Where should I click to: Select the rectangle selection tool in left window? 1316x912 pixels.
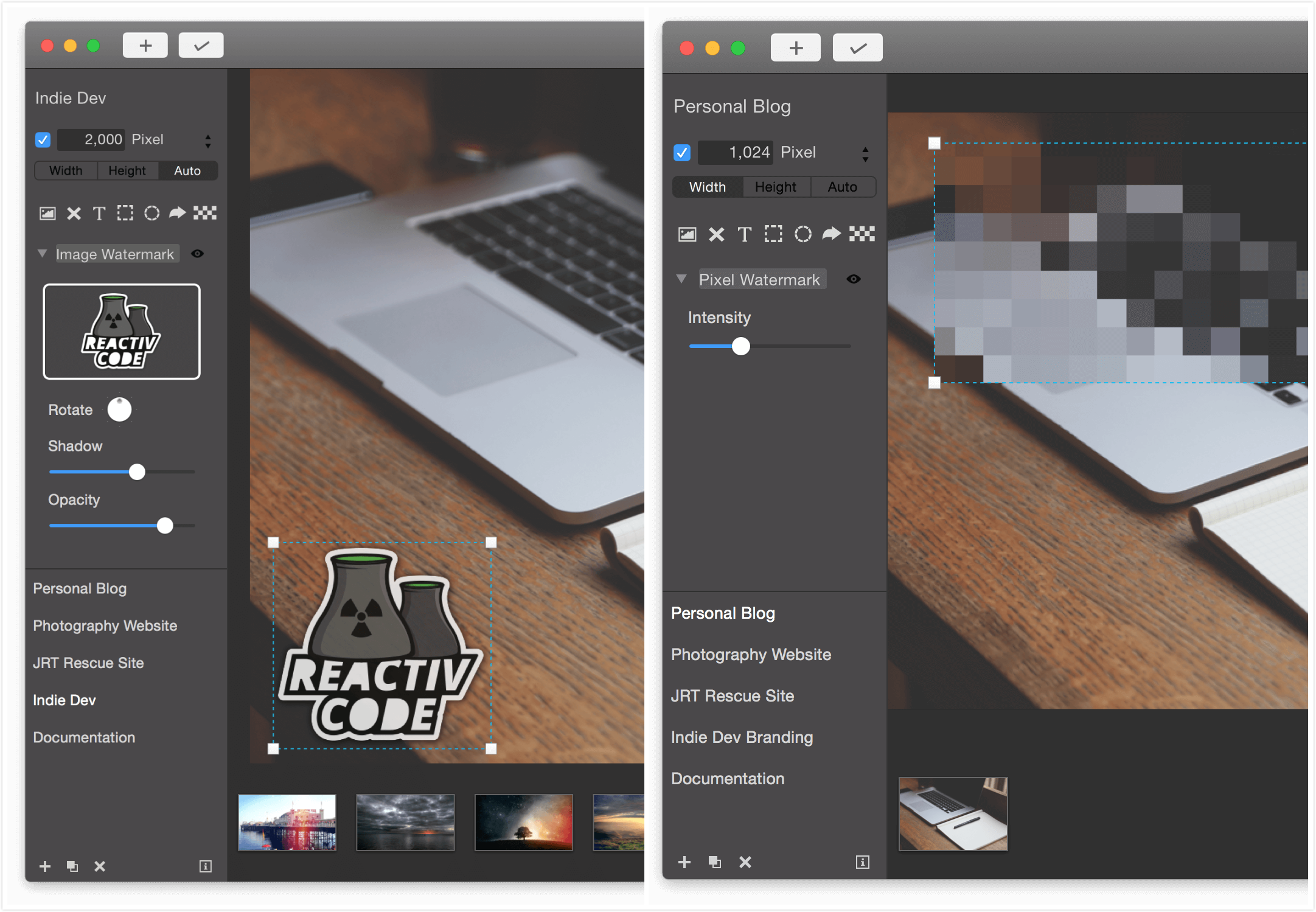click(125, 213)
